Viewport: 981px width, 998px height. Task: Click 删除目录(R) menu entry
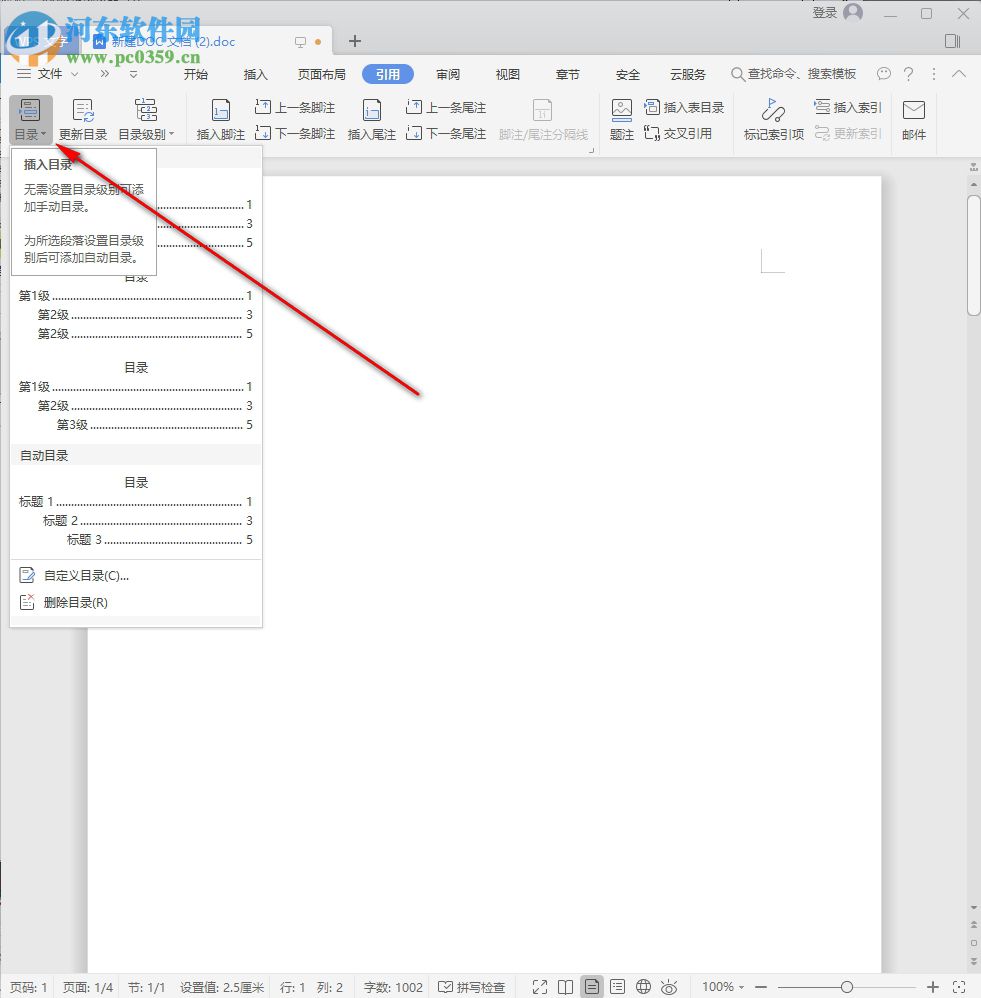(x=136, y=602)
